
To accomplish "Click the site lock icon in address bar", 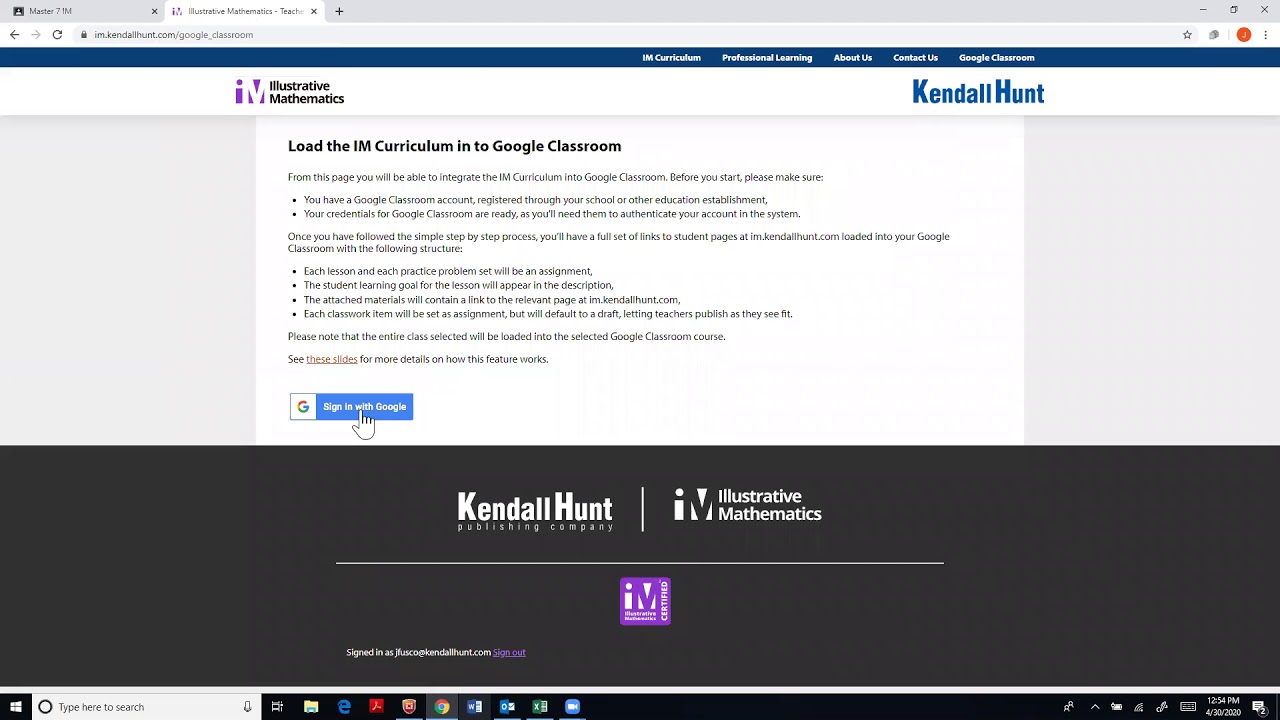I will coord(85,34).
